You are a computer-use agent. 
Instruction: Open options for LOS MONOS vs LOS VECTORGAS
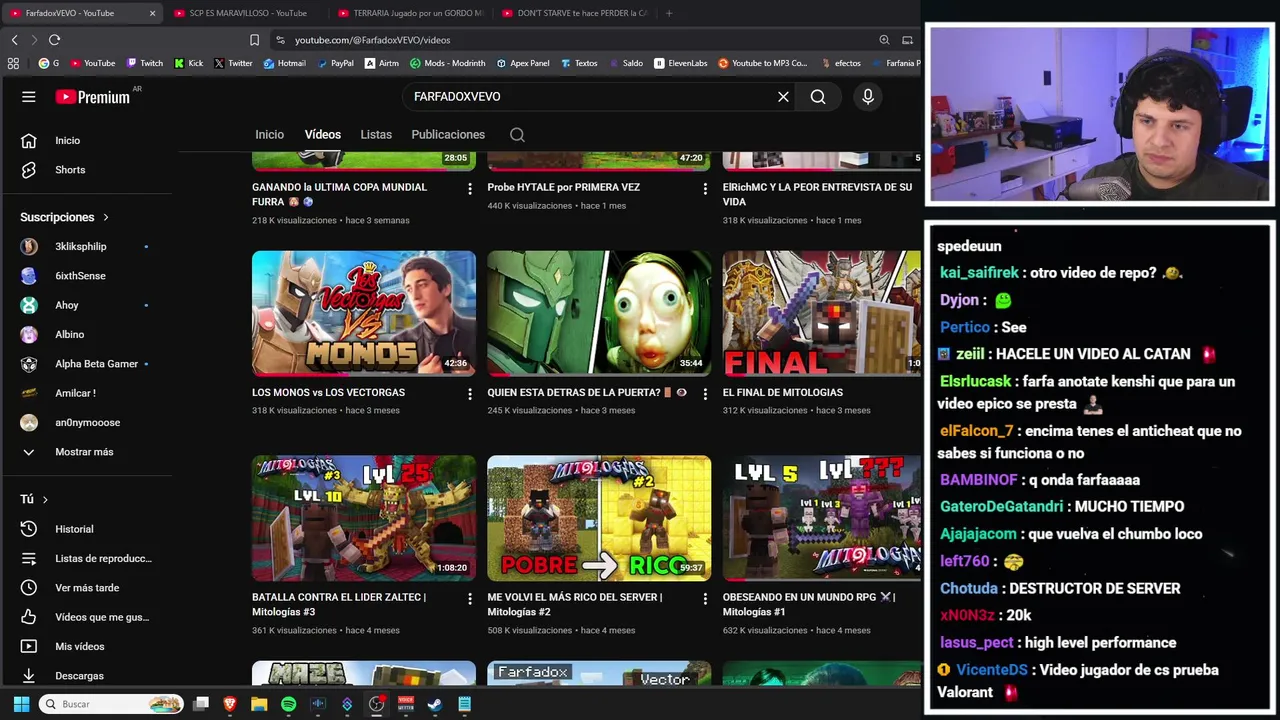click(470, 394)
